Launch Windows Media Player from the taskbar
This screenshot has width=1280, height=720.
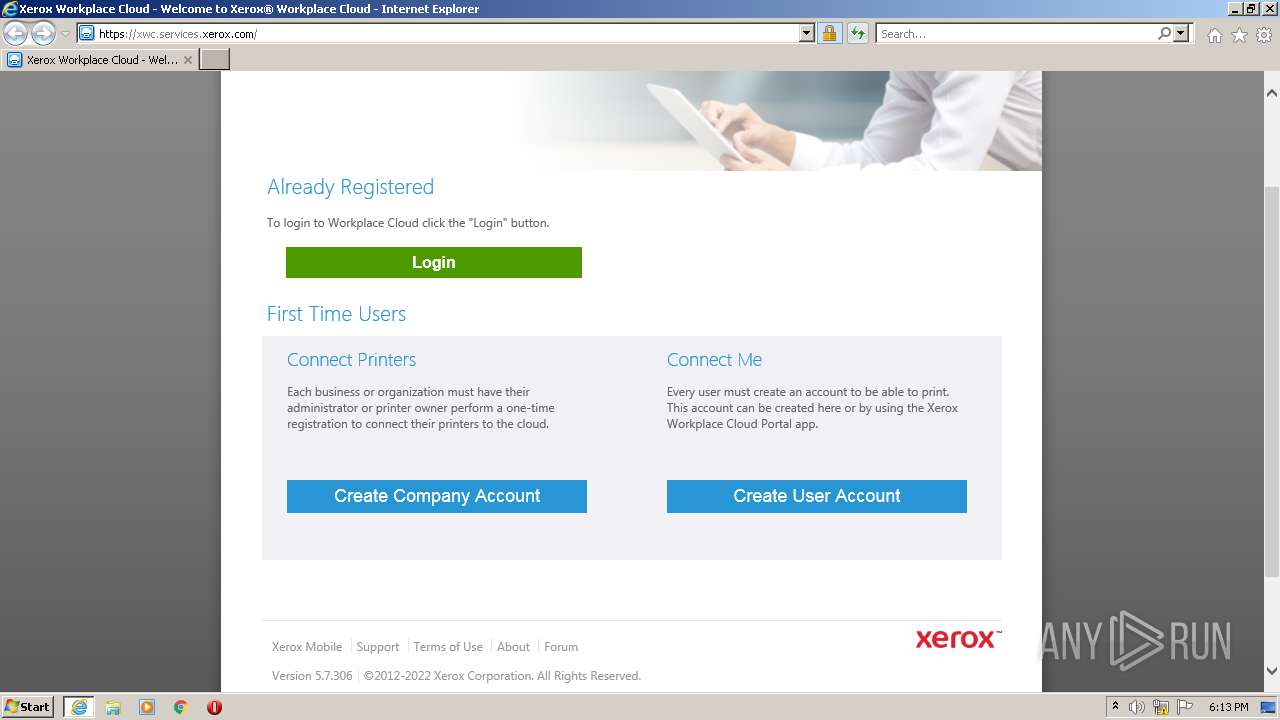[147, 707]
